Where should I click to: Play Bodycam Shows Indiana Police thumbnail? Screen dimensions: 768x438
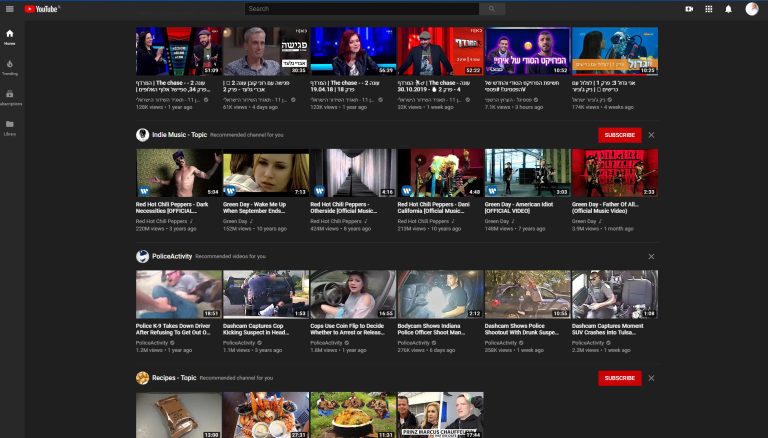(440, 294)
